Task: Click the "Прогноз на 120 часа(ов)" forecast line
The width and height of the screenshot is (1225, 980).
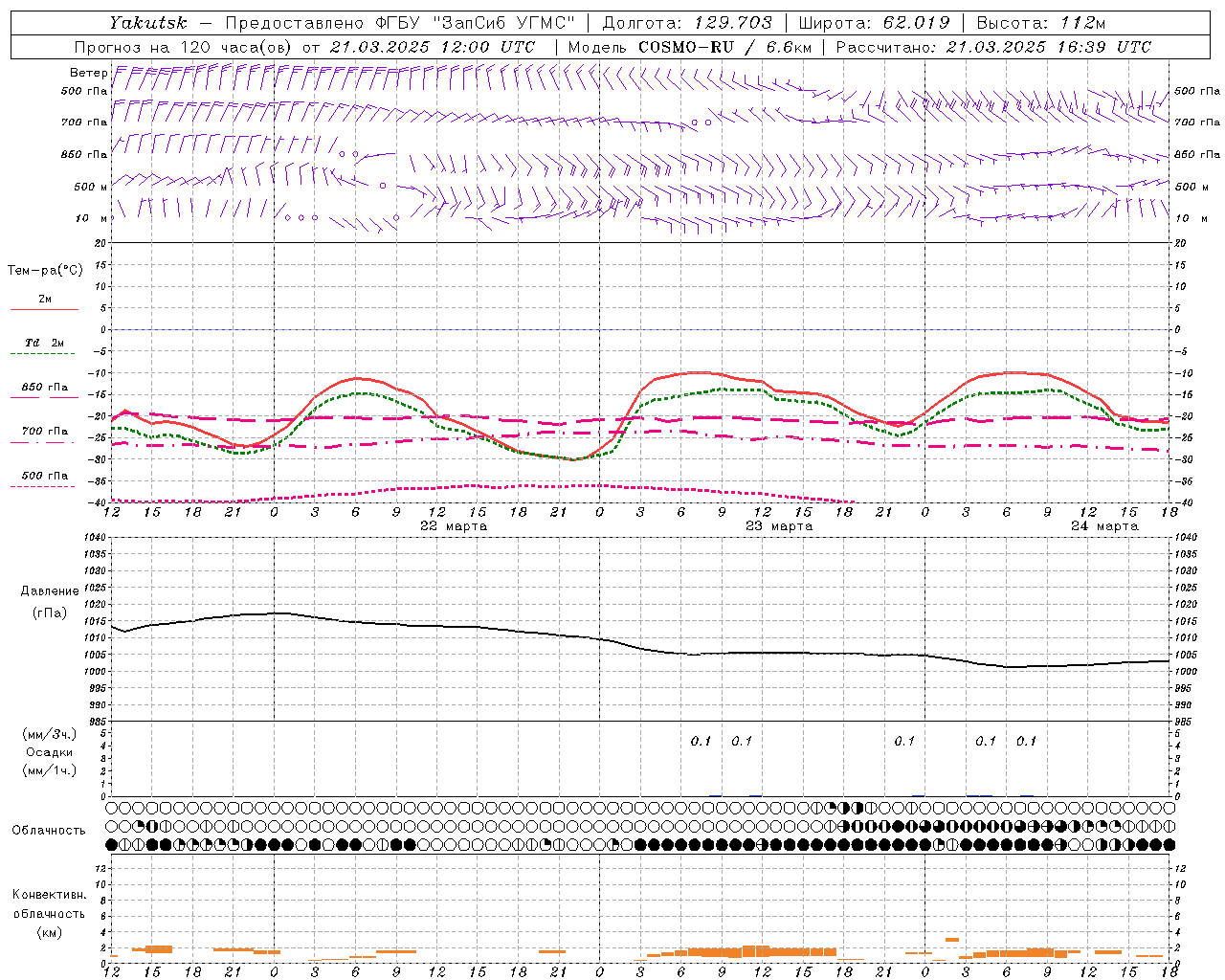Action: [x=304, y=47]
